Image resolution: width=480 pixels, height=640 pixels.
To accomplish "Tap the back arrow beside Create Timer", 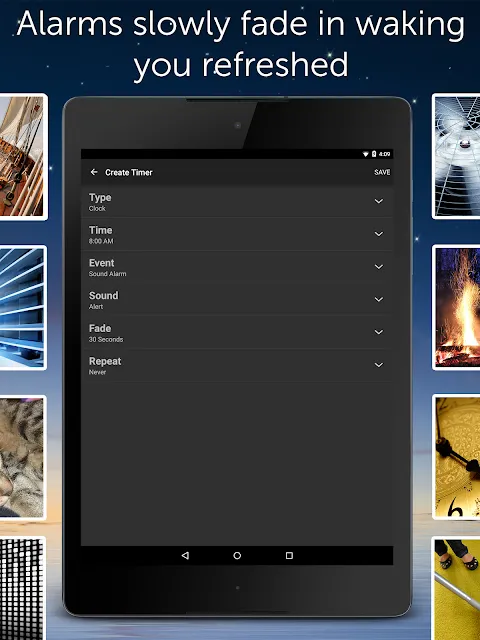I will (x=94, y=172).
